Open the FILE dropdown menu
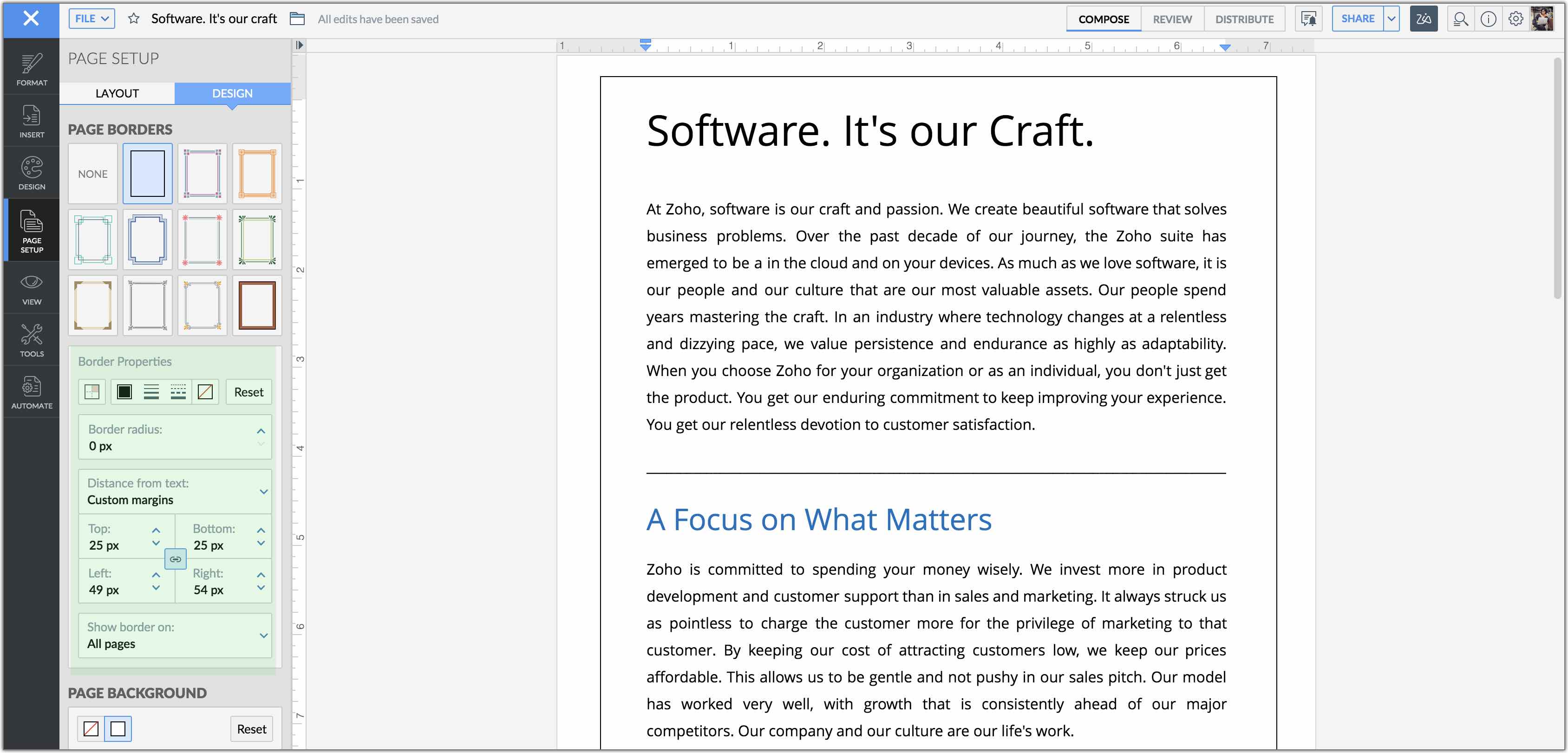This screenshot has height=753, width=1568. [x=91, y=19]
